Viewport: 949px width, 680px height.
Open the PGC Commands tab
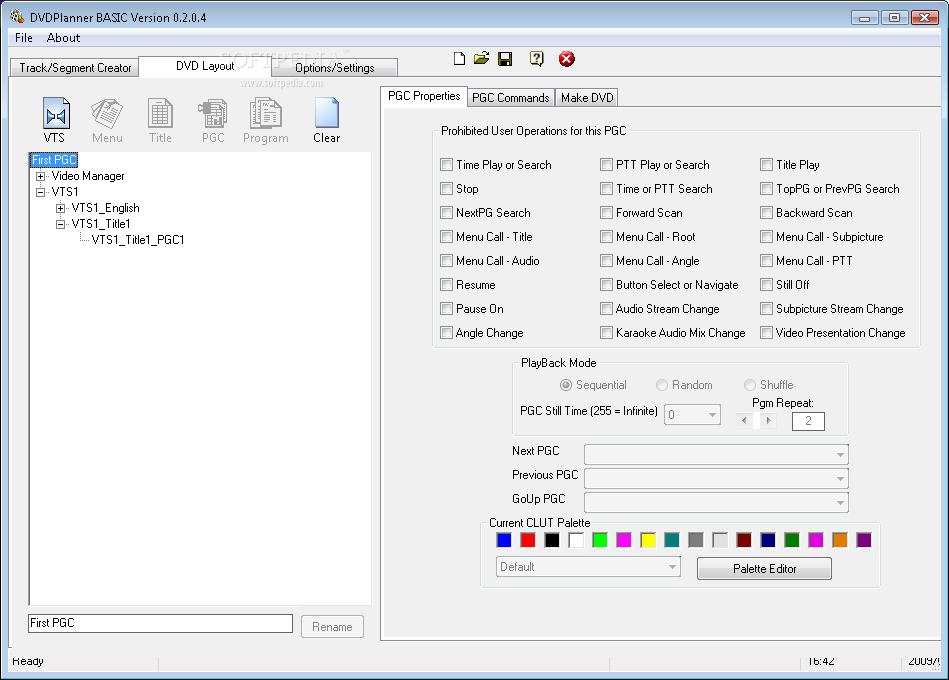pos(511,97)
